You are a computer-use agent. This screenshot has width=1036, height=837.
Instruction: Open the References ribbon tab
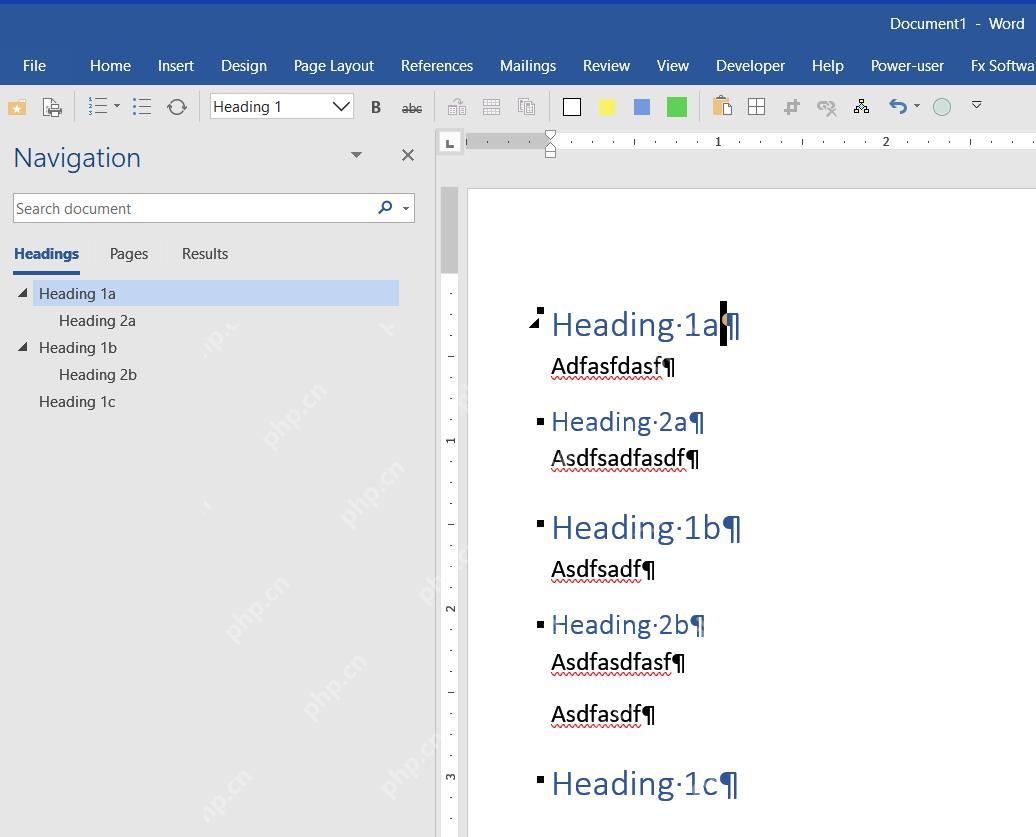click(437, 65)
